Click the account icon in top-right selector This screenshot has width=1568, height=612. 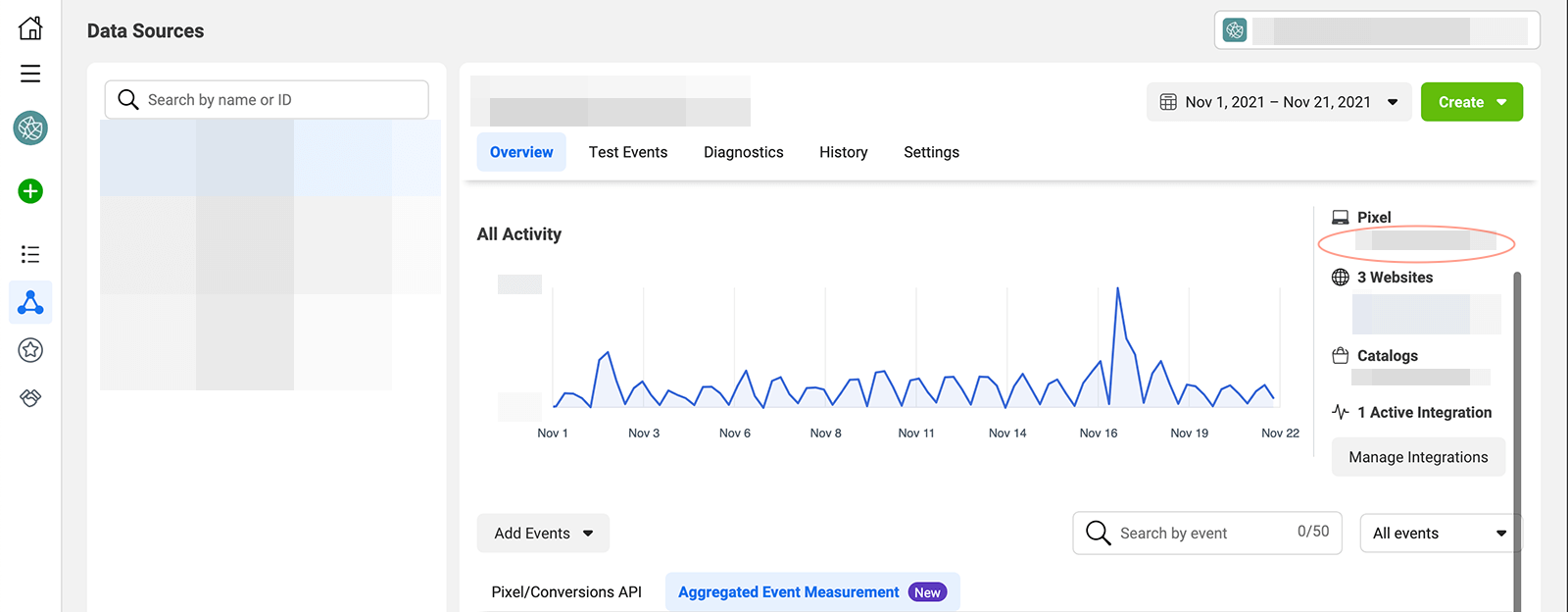[x=1235, y=30]
